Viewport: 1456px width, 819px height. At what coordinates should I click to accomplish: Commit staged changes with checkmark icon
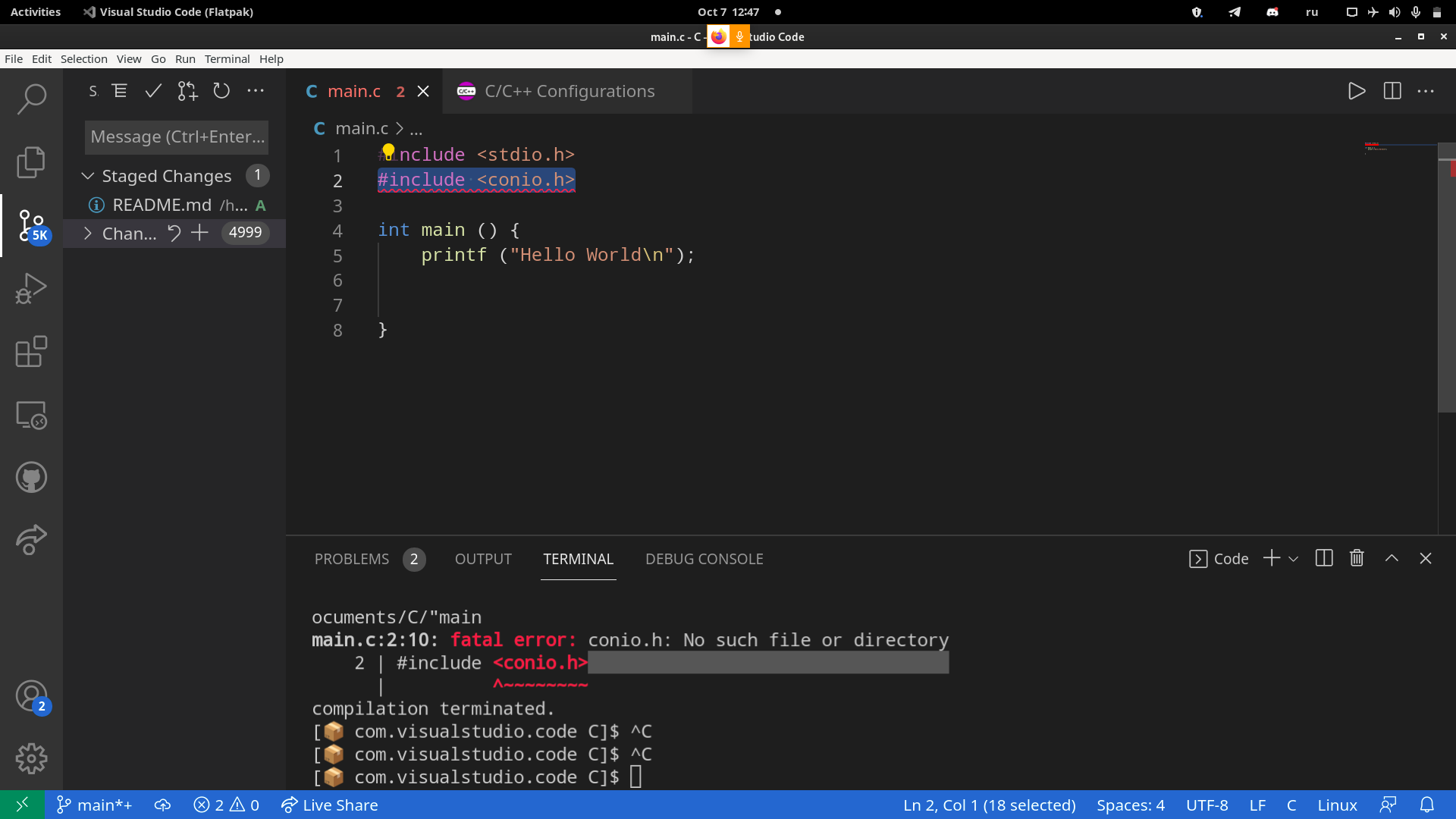coord(153,91)
